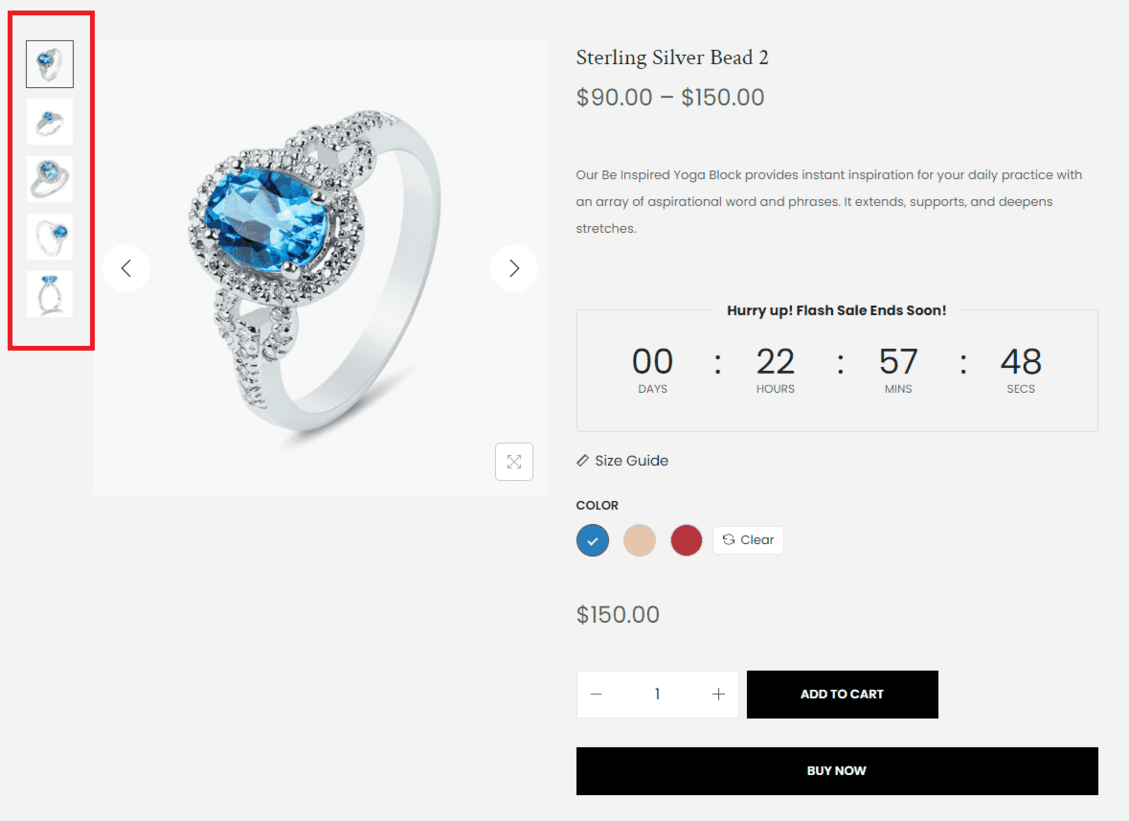Click the refresh icon in the Clear button
Image resolution: width=1129 pixels, height=821 pixels.
click(729, 539)
